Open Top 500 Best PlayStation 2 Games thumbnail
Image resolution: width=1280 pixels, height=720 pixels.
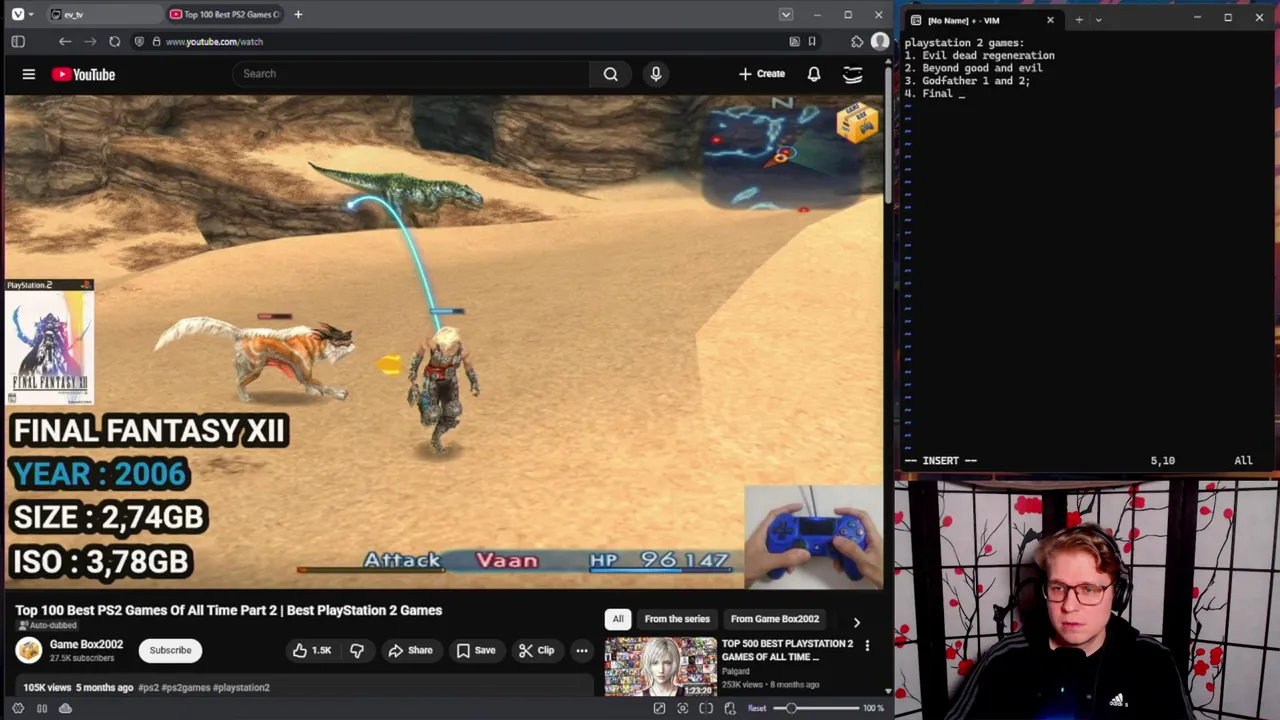click(x=660, y=667)
